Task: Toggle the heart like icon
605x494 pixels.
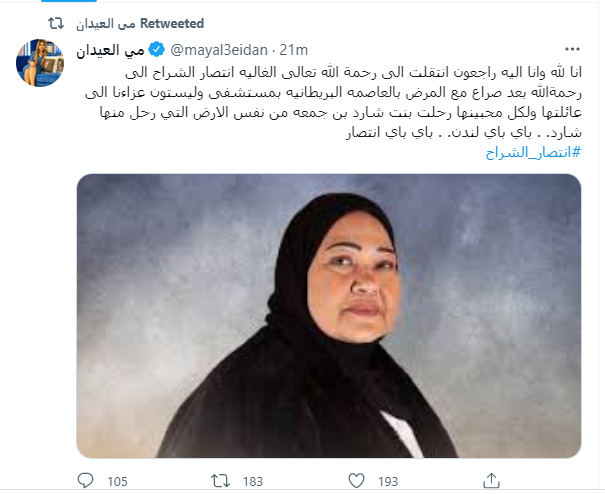Action: click(356, 481)
